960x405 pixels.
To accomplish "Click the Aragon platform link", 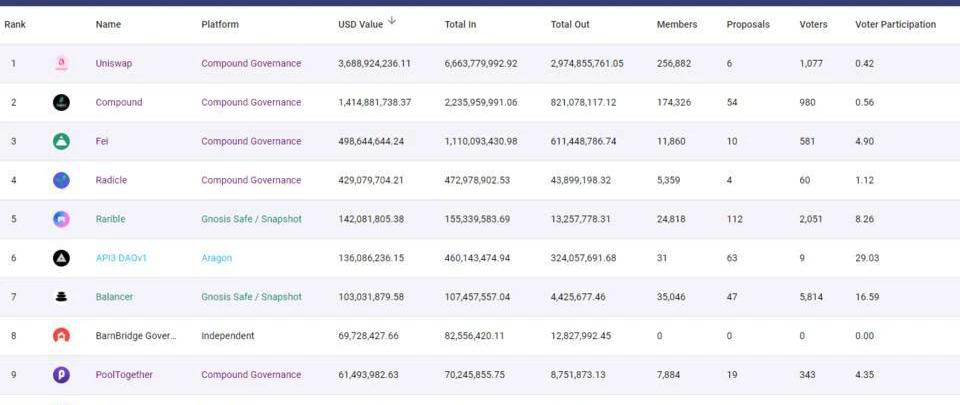I will 217,258.
